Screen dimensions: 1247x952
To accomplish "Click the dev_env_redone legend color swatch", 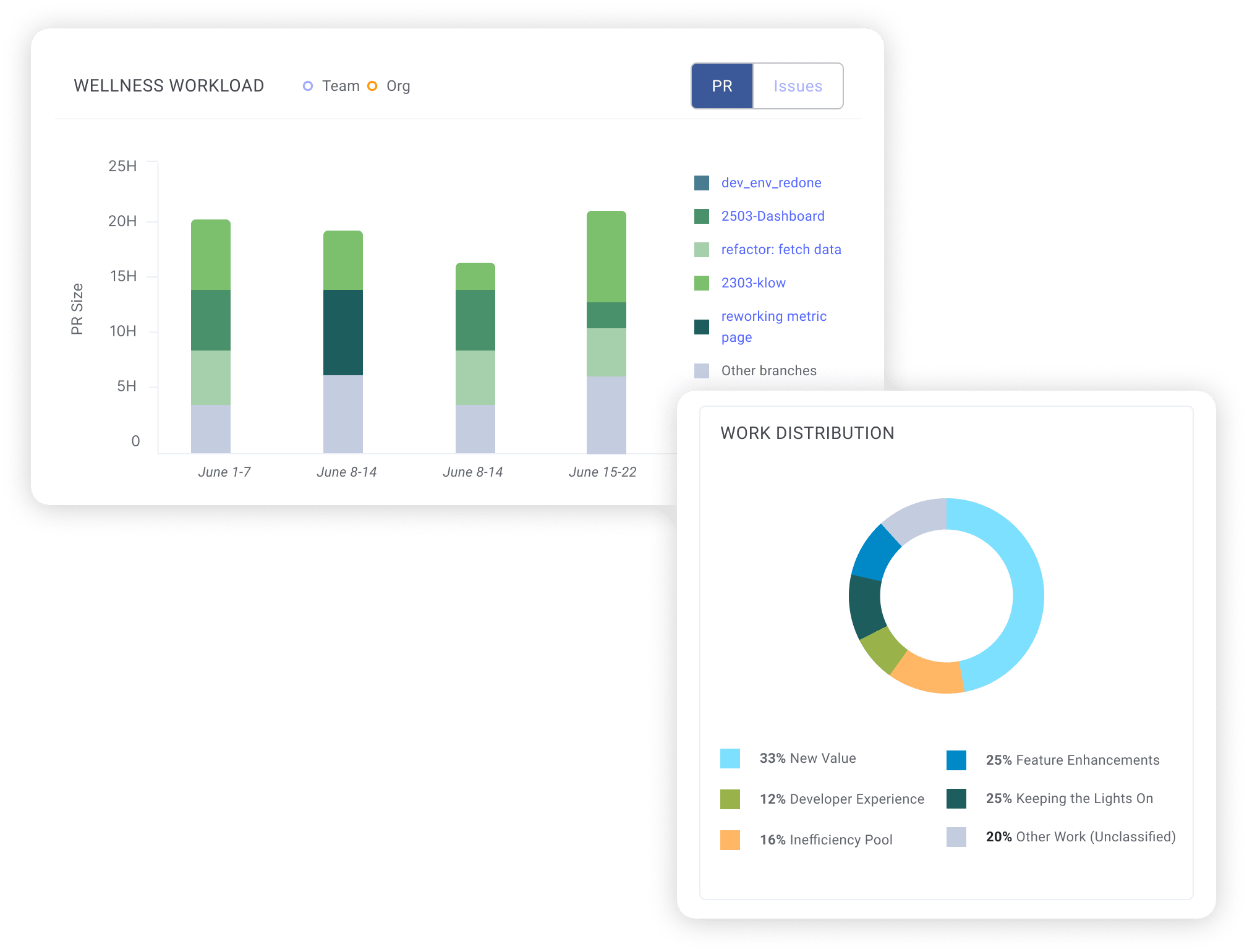I will (x=702, y=183).
